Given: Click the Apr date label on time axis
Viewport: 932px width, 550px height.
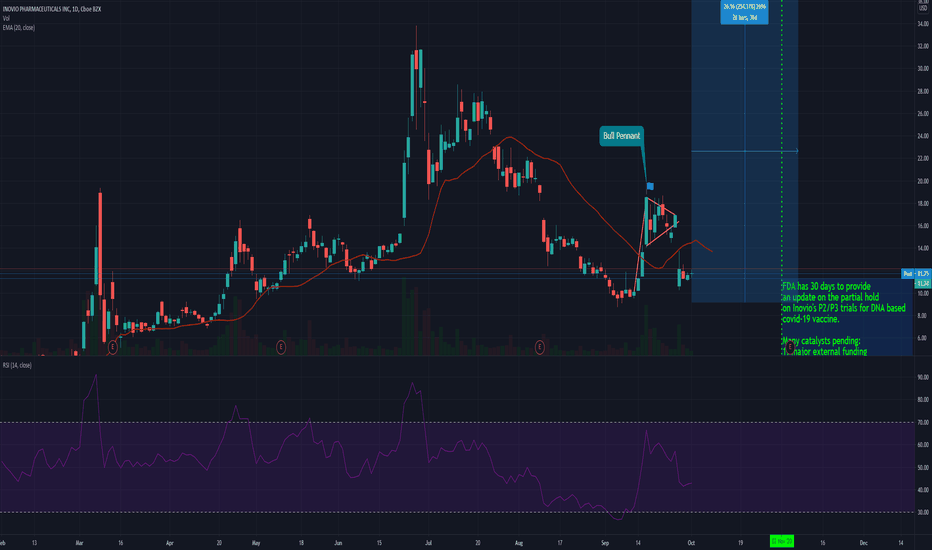Looking at the screenshot, I should pyautogui.click(x=169, y=543).
